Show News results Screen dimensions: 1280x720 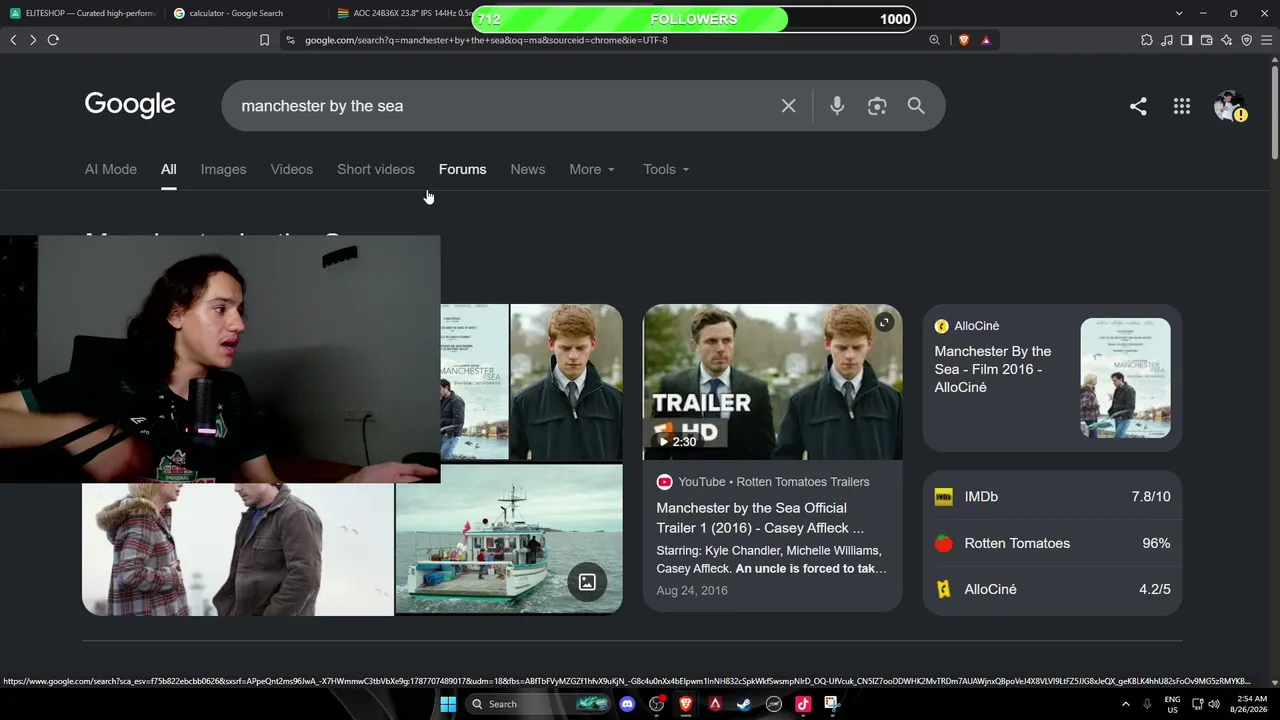click(528, 169)
